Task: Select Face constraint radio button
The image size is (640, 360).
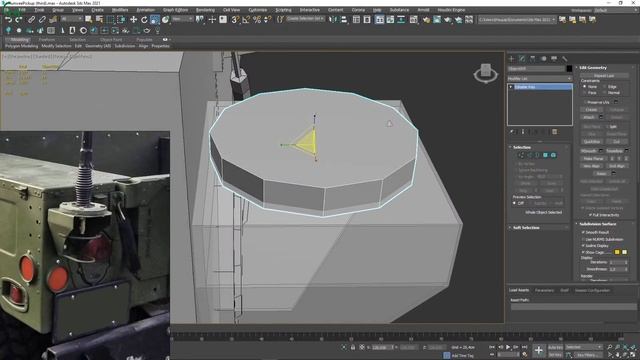Action: pos(584,93)
